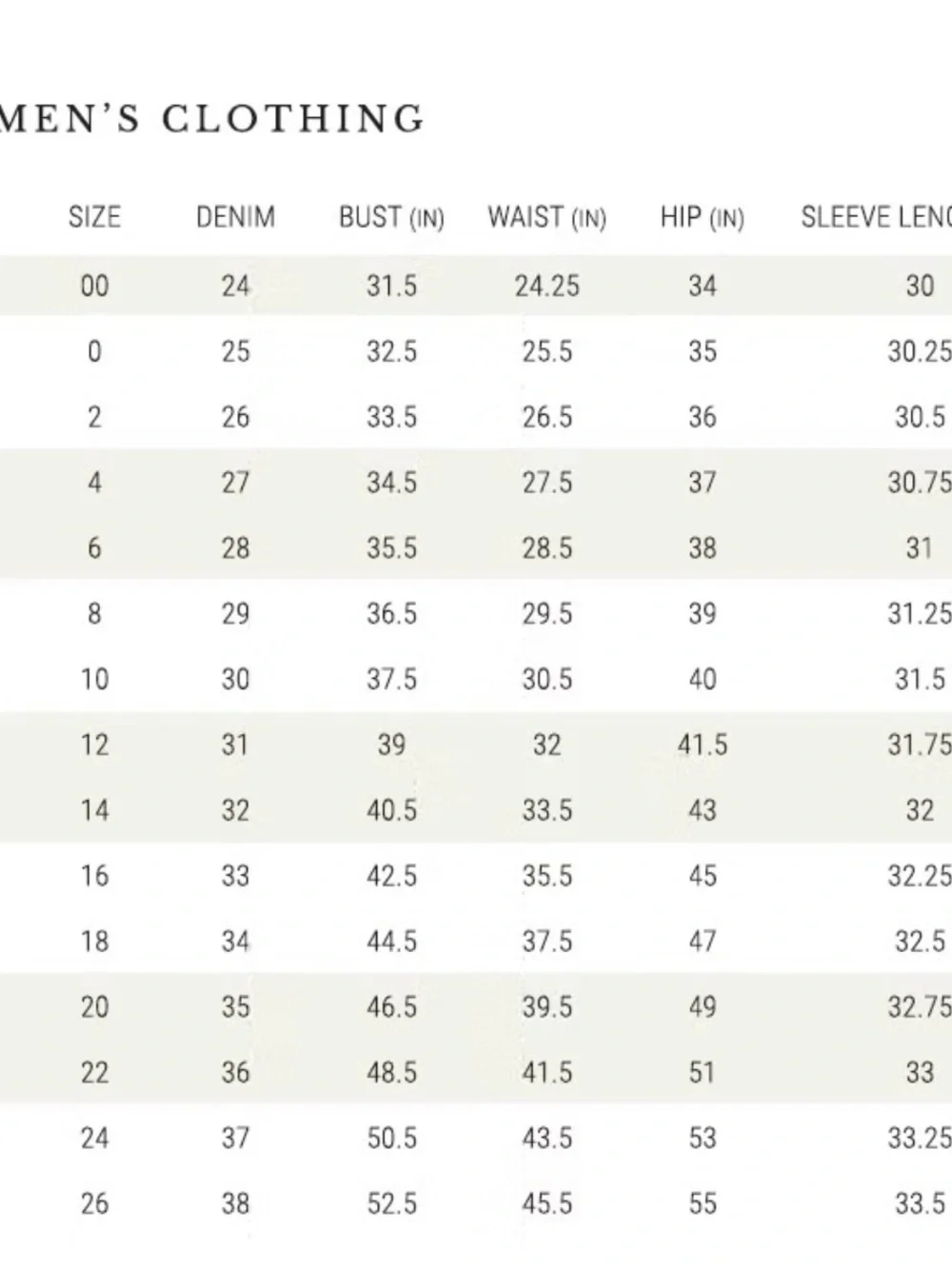Click the bust value 39

(391, 744)
